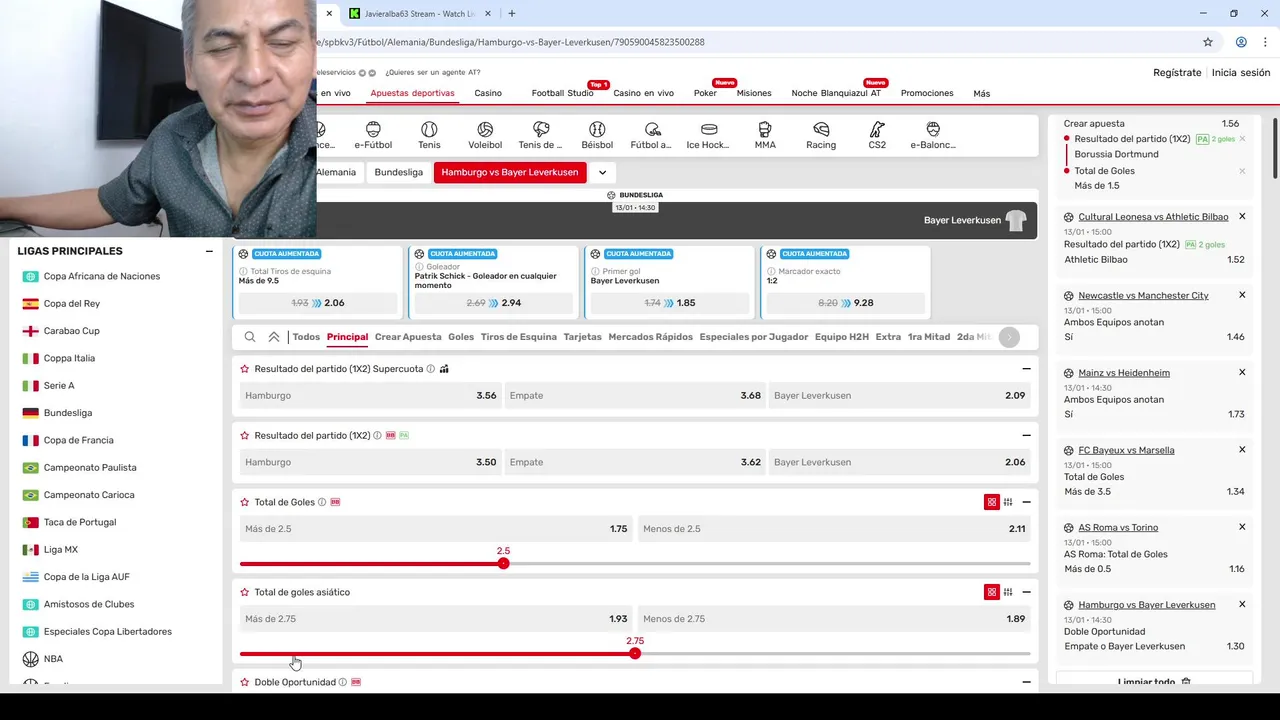Switch to the Goles market tab
This screenshot has height=720, width=1280.
[461, 337]
